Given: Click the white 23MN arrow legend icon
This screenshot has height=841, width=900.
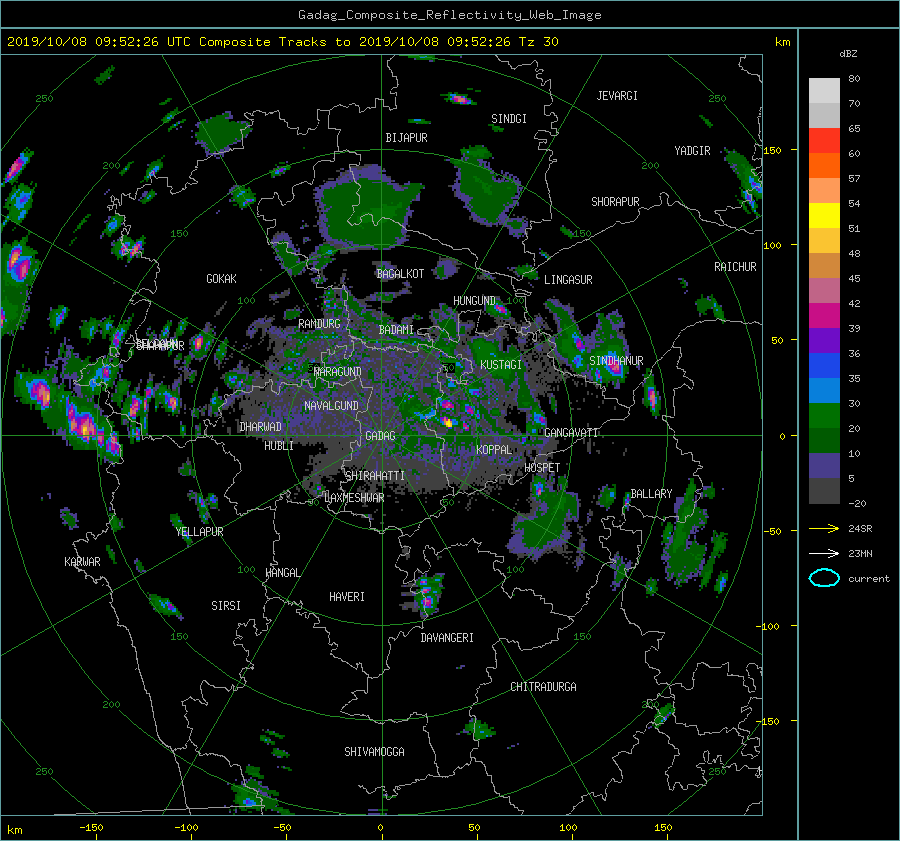Looking at the screenshot, I should [824, 553].
